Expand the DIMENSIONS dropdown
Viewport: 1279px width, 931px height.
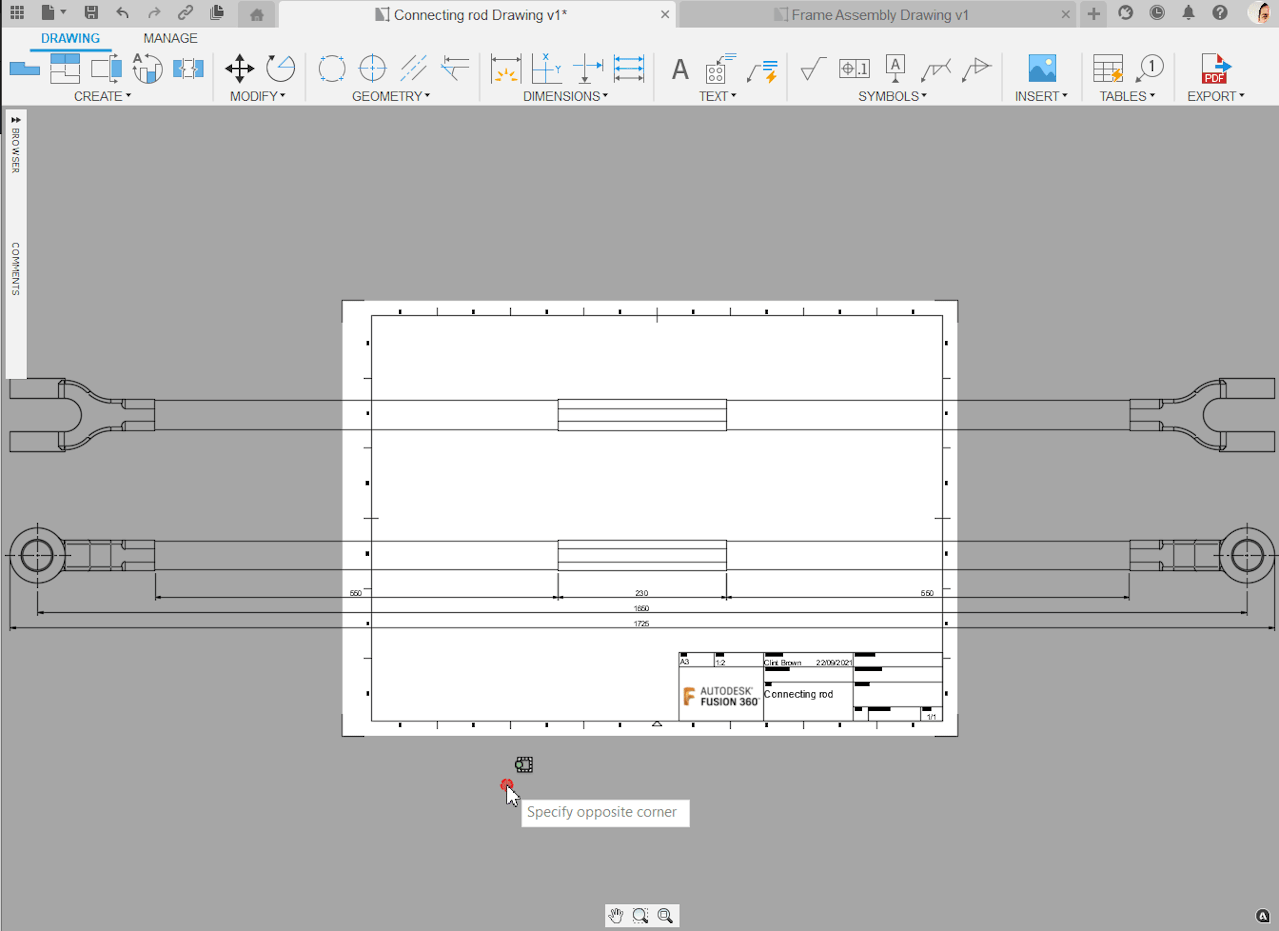pos(566,96)
